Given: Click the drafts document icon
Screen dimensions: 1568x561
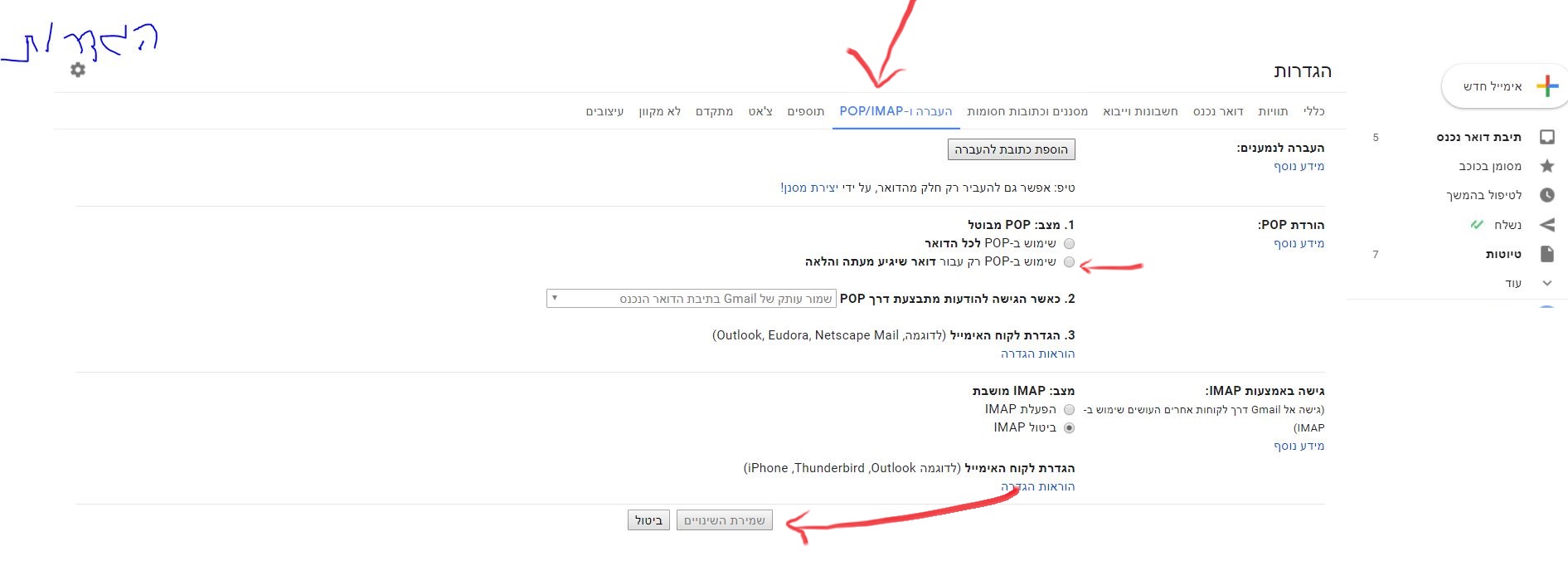Looking at the screenshot, I should click(x=1547, y=254).
